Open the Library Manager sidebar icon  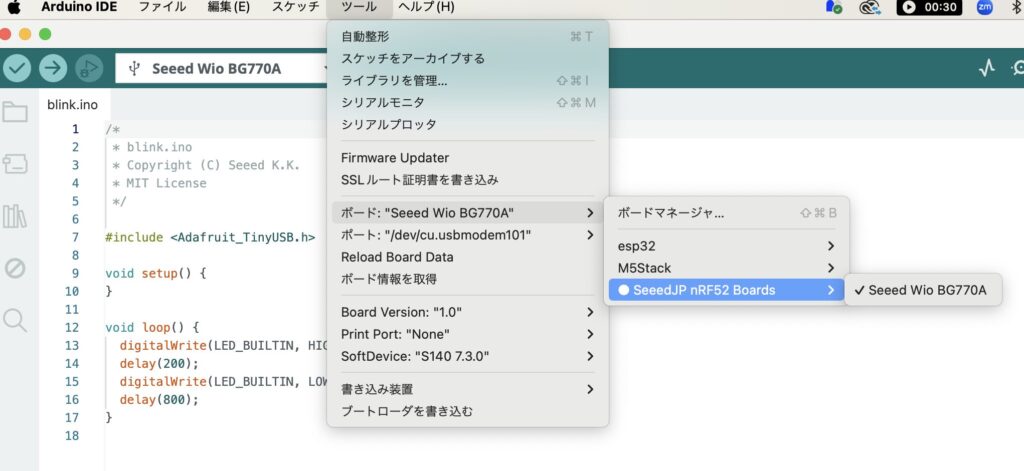(15, 216)
